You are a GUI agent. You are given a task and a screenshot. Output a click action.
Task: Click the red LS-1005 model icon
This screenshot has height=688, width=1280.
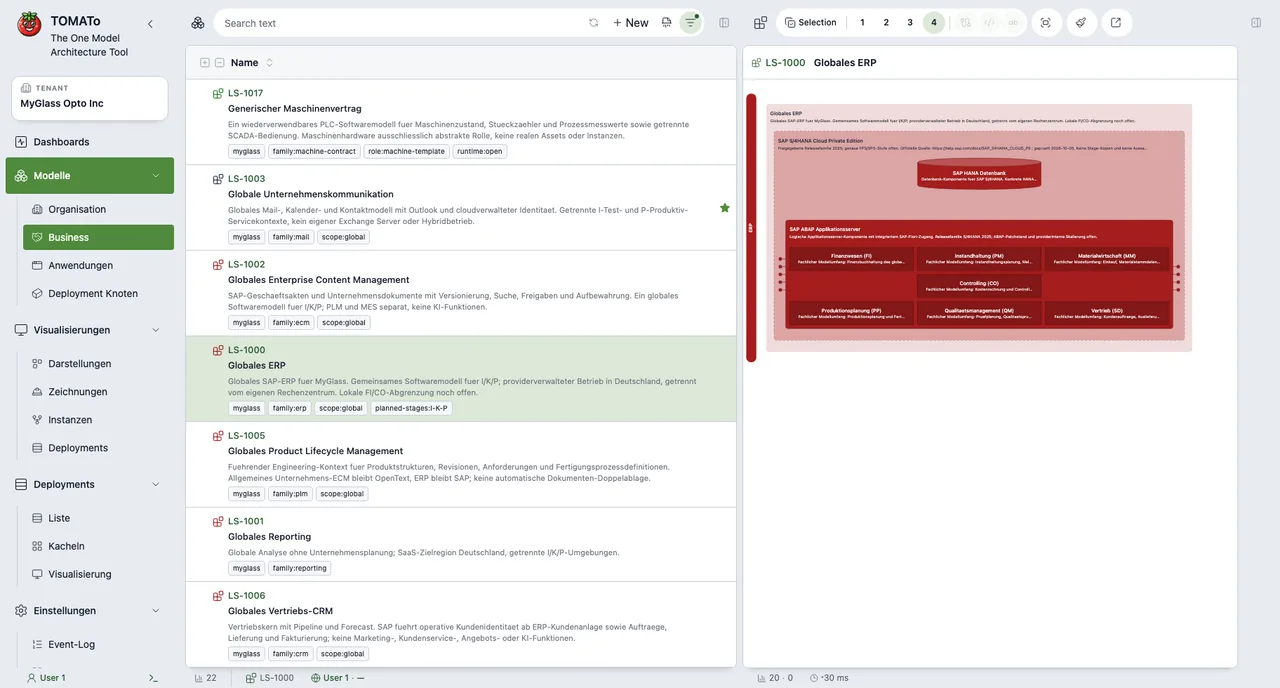[218, 436]
